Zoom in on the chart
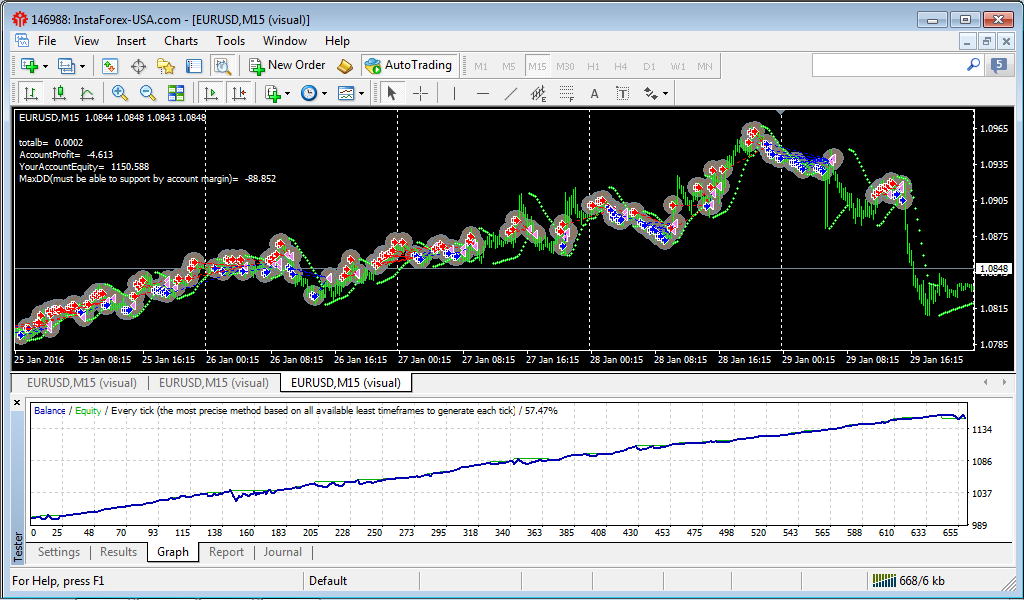The height and width of the screenshot is (600, 1024). [120, 93]
